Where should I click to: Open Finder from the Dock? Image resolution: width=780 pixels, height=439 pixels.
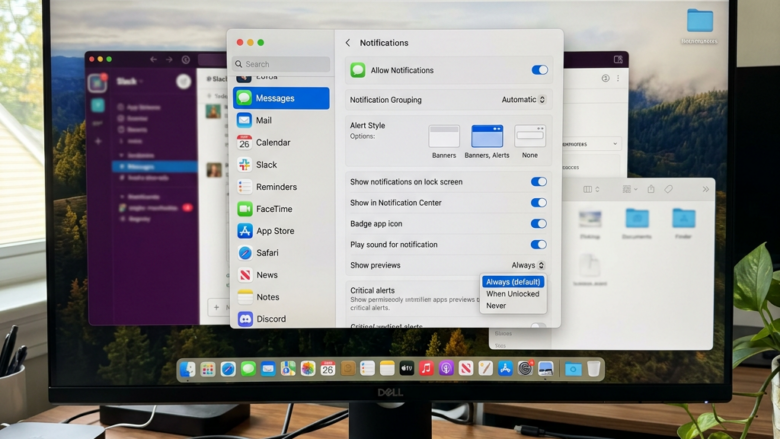tap(188, 369)
